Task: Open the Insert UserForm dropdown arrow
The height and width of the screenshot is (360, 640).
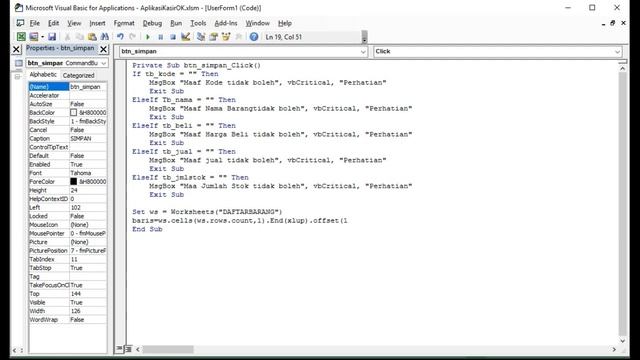Action: pyautogui.click(x=42, y=37)
